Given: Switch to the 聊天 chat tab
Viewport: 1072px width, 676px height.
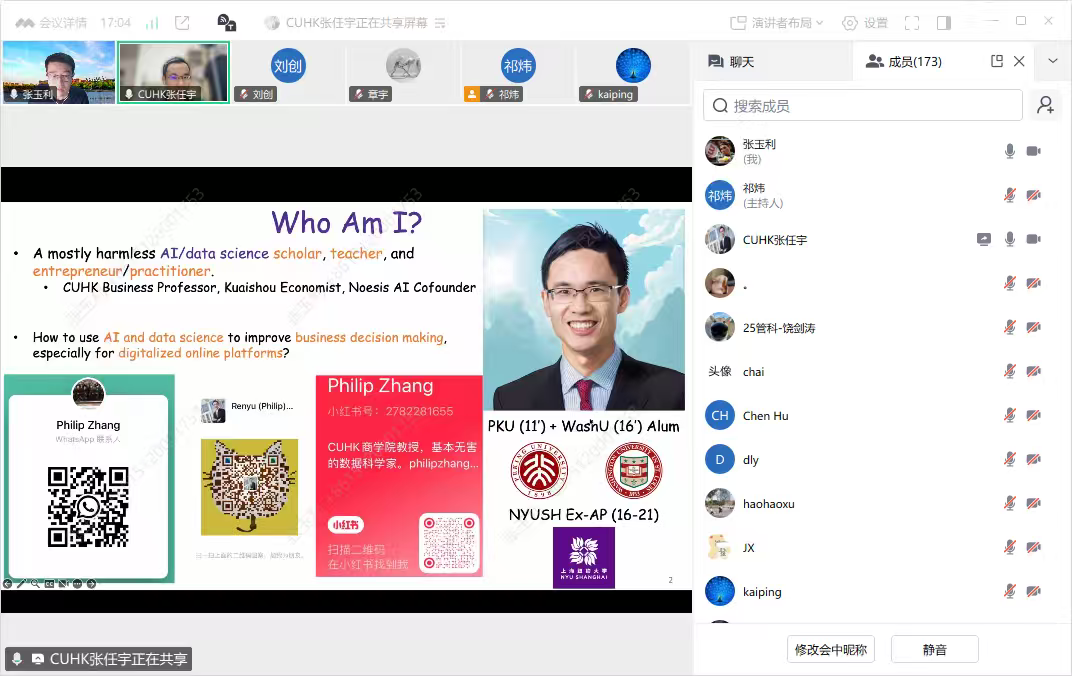Looking at the screenshot, I should click(731, 61).
